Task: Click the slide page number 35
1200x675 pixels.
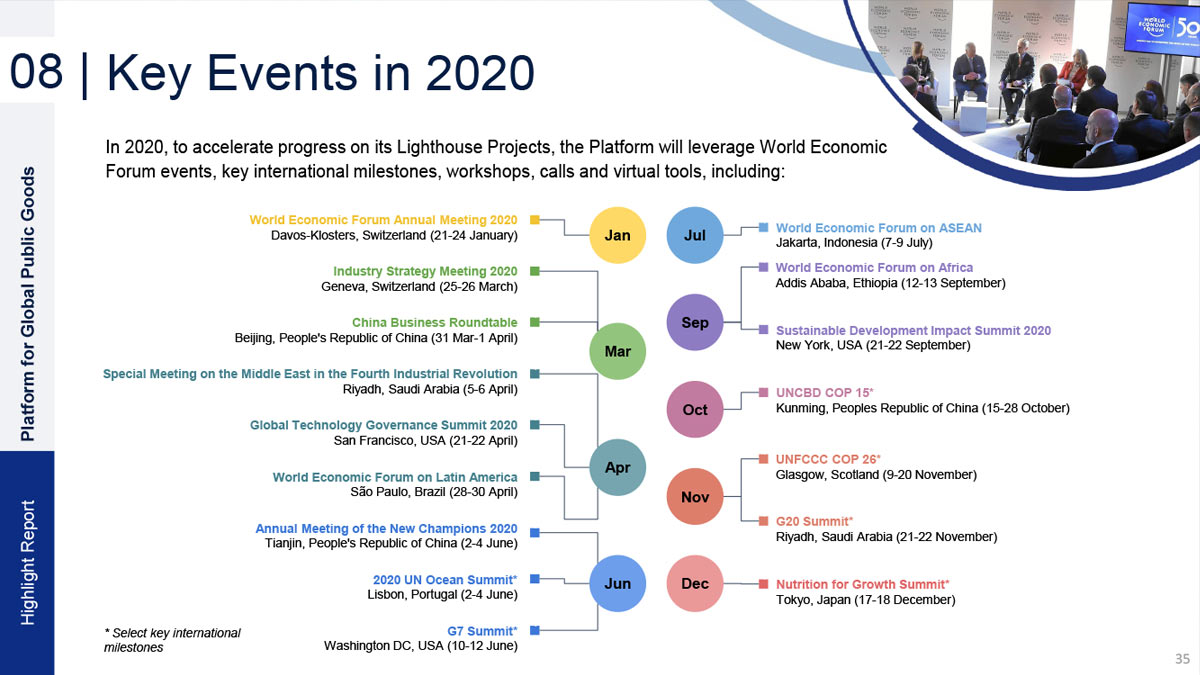Action: point(1182,659)
